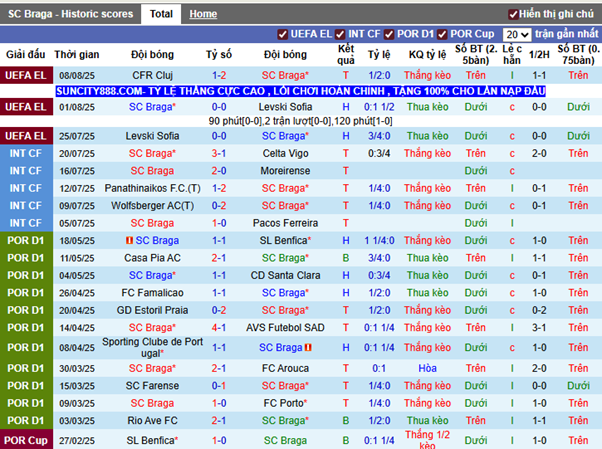
Task: Click the 1/2H column header
Action: click(539, 55)
